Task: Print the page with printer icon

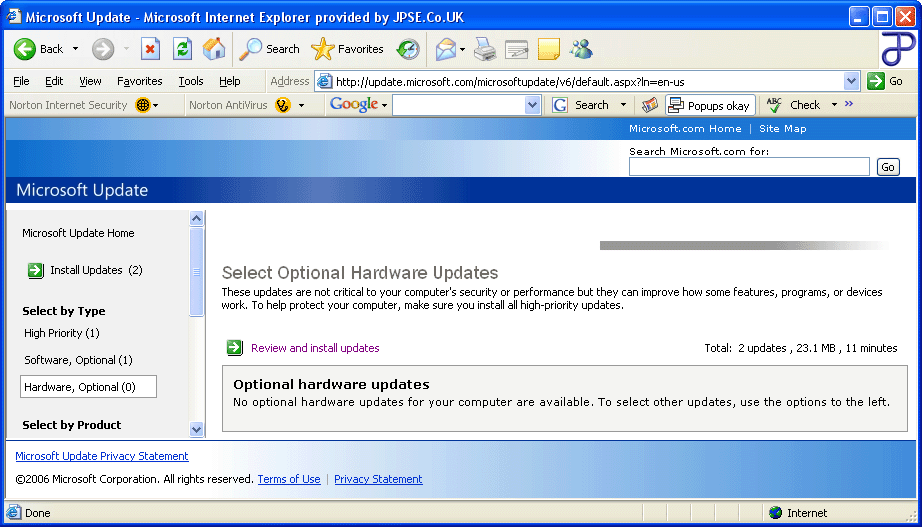Action: (485, 49)
